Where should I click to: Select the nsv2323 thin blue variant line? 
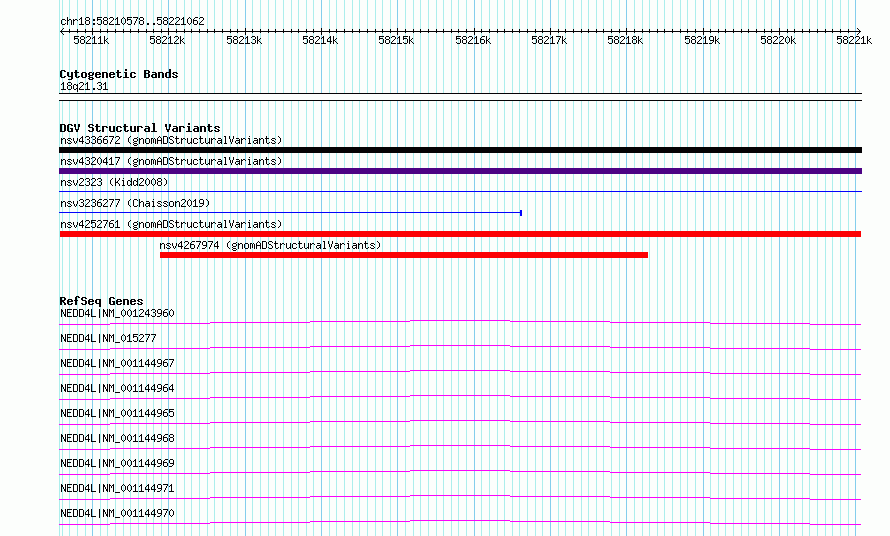point(460,192)
